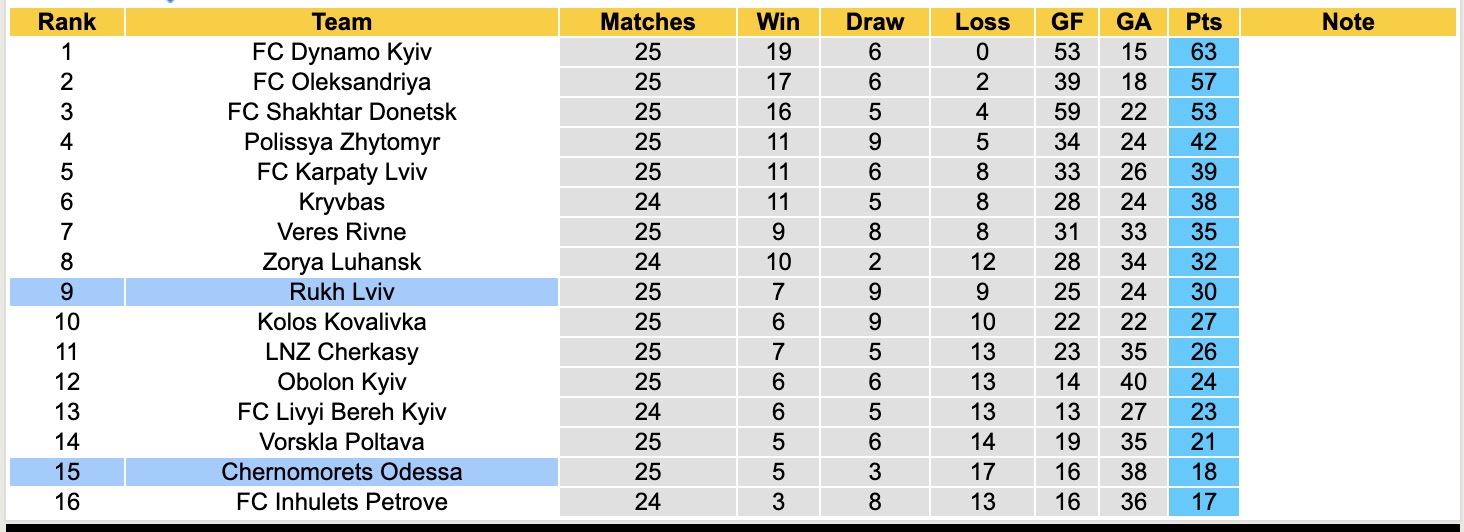Click the GF column header
This screenshot has width=1464, height=532.
pyautogui.click(x=1076, y=22)
